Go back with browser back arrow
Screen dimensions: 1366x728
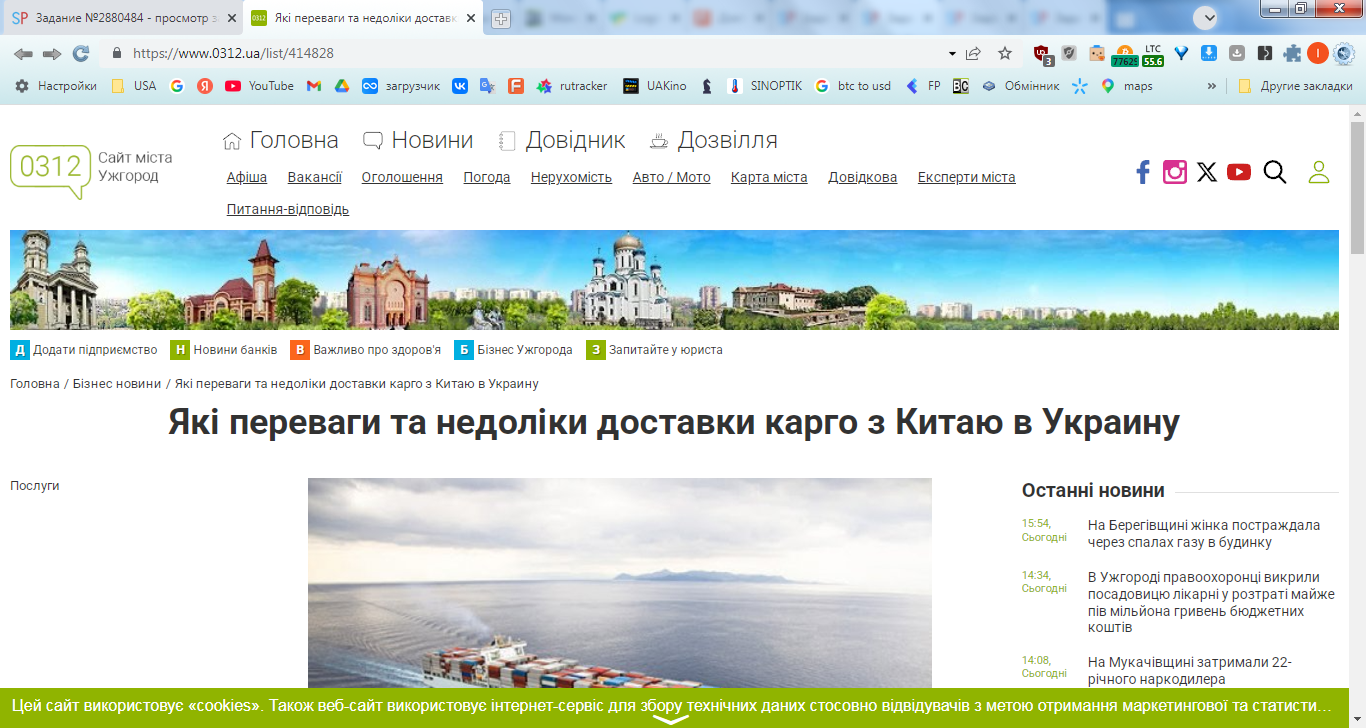pos(23,54)
